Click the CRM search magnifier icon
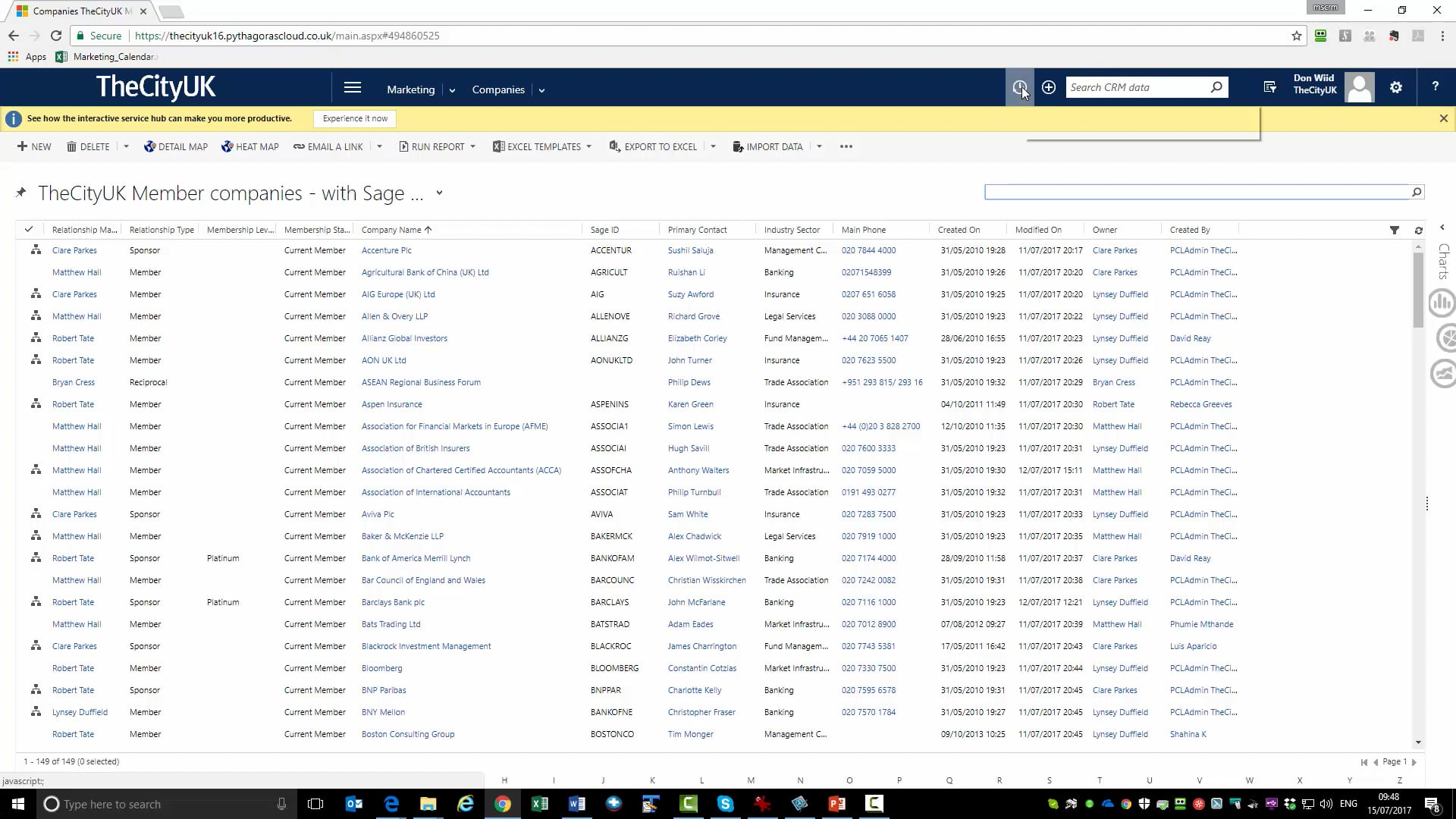 pos(1216,87)
